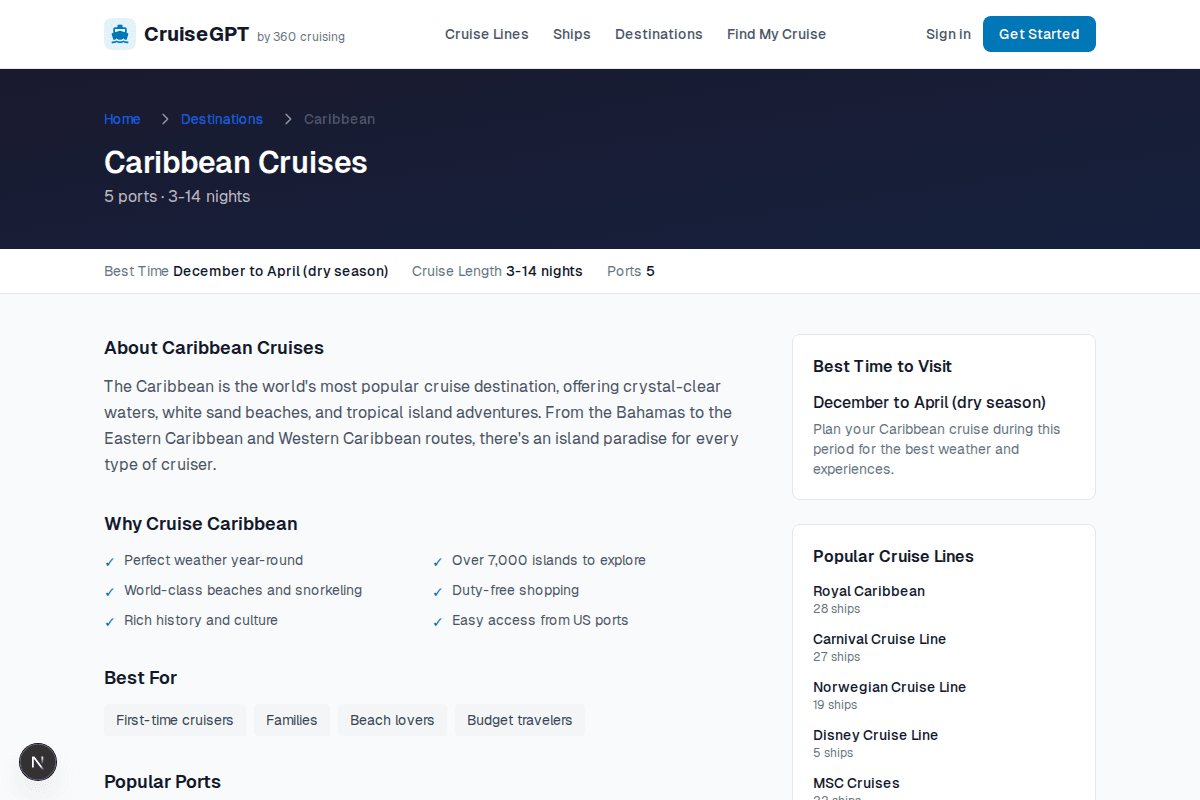Click the CruiseGPT ship logo icon
The width and height of the screenshot is (1200, 800).
120,33
